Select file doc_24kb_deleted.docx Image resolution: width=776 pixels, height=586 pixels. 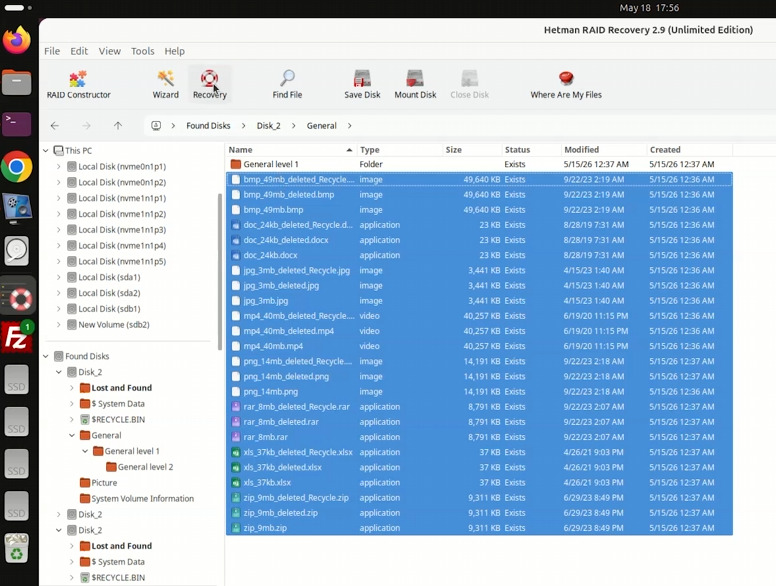click(479, 240)
